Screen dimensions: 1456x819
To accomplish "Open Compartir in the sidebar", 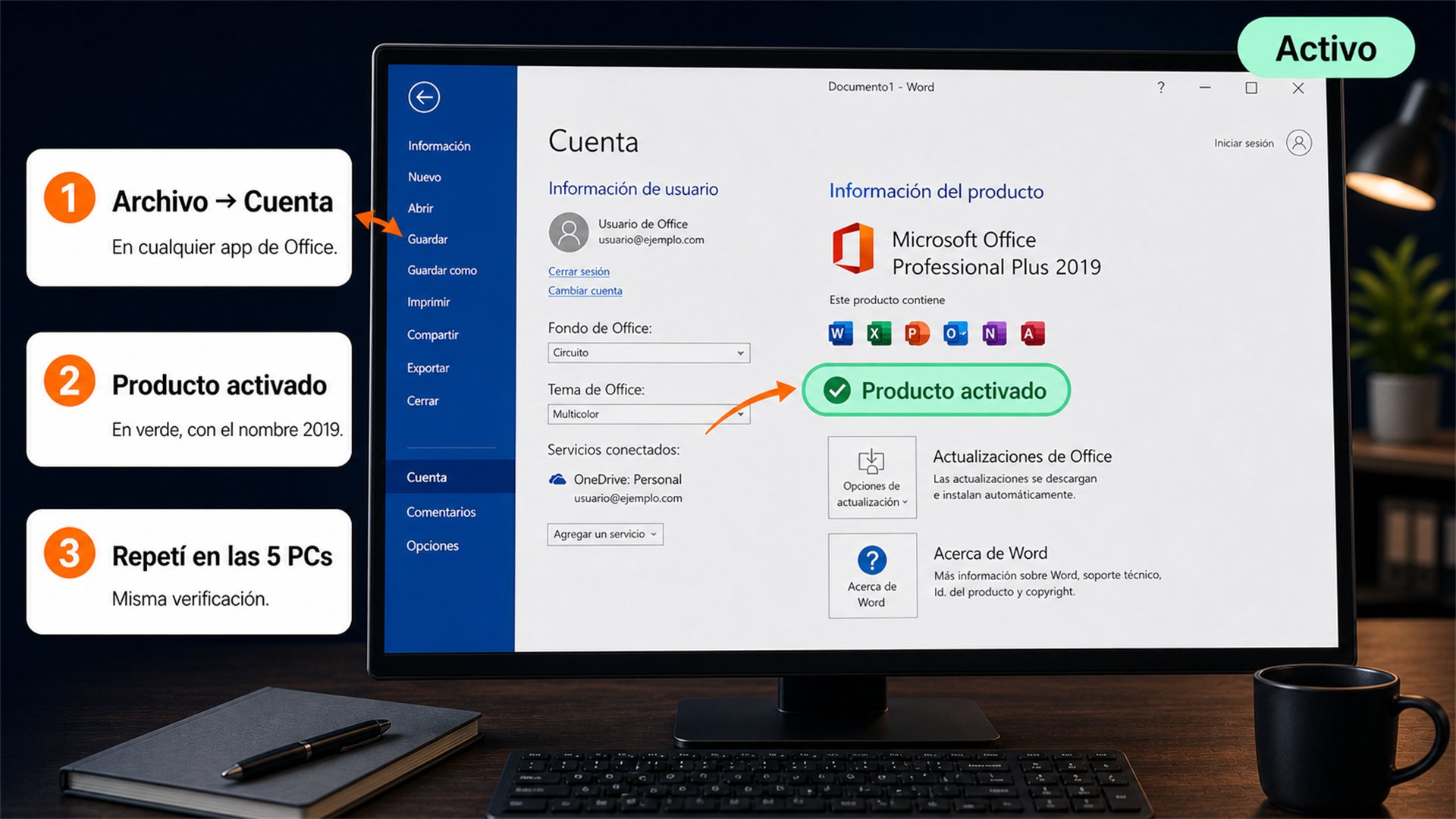I will (x=432, y=334).
